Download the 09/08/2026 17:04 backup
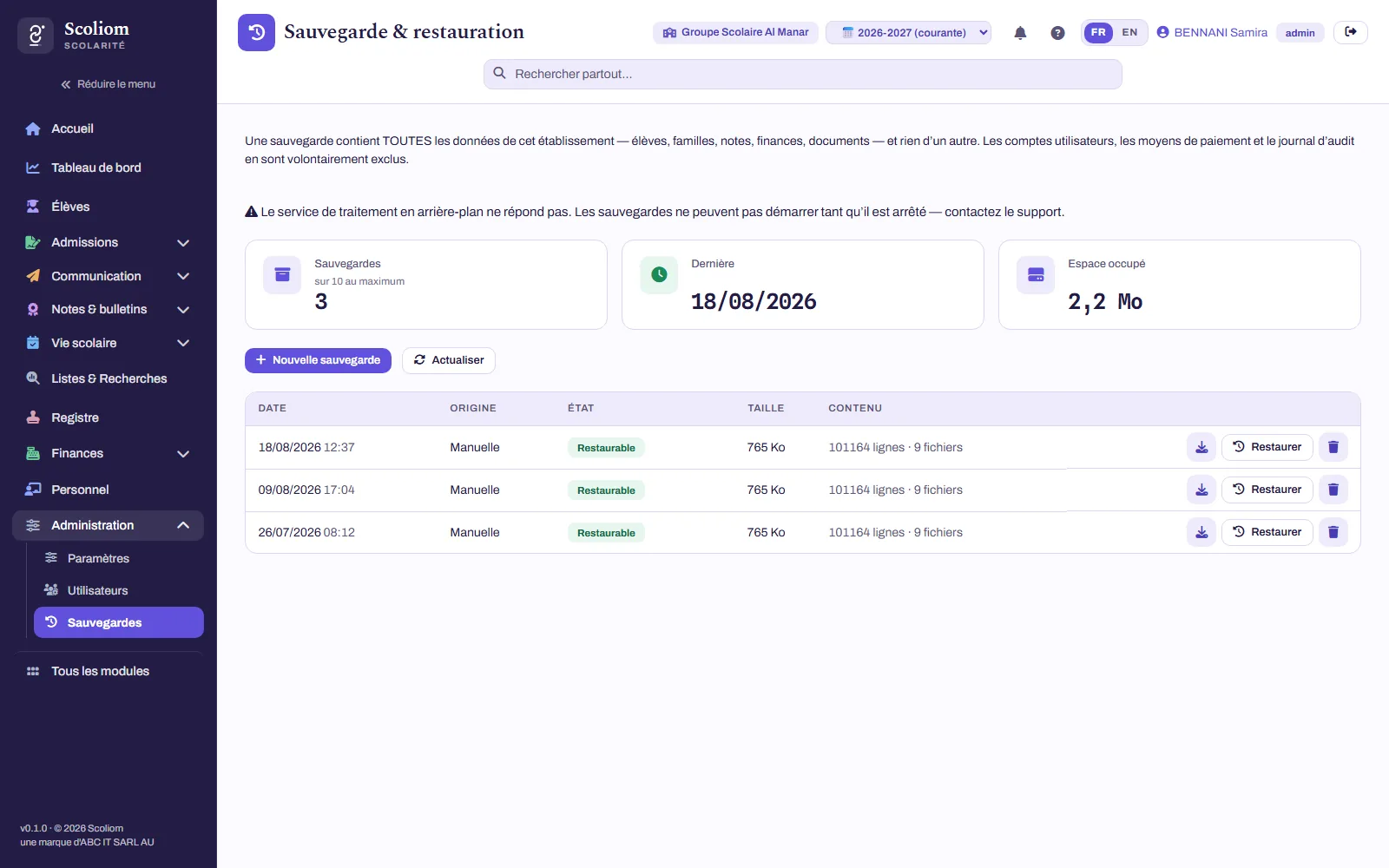 (1201, 490)
